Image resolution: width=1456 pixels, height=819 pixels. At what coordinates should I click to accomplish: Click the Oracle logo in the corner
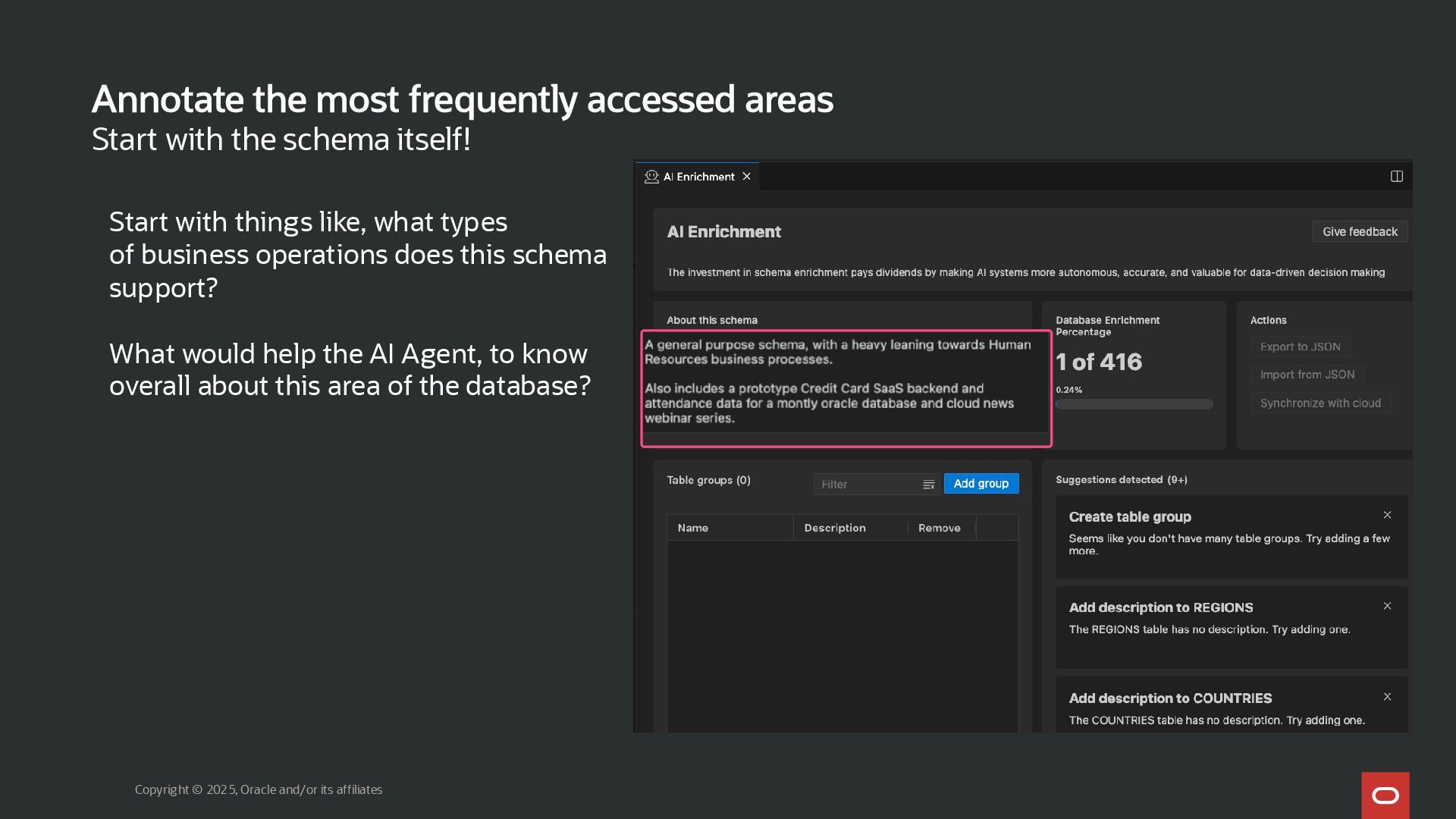(x=1385, y=795)
